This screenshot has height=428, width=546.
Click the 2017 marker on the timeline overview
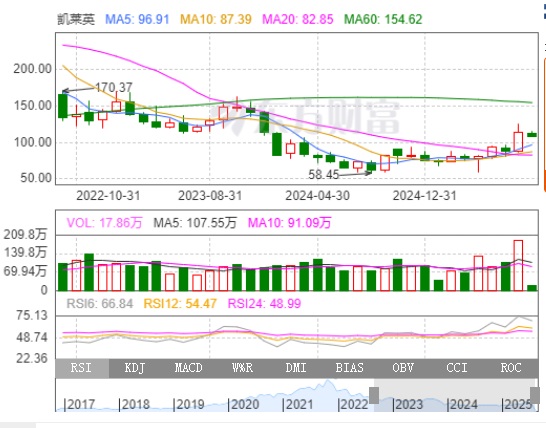79,404
